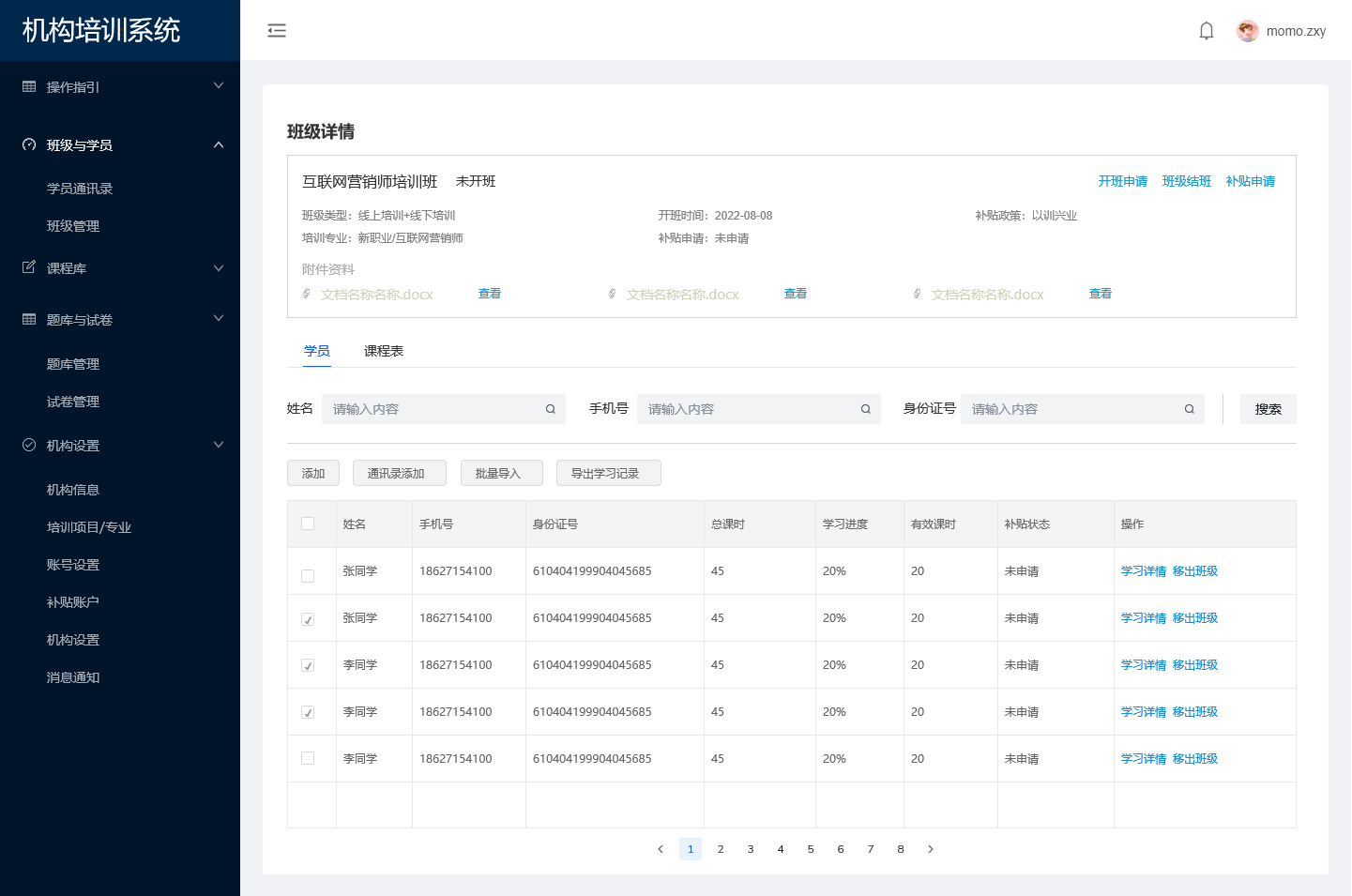Open 机构设置 sub-item in sidebar
1352x896 pixels.
click(73, 640)
